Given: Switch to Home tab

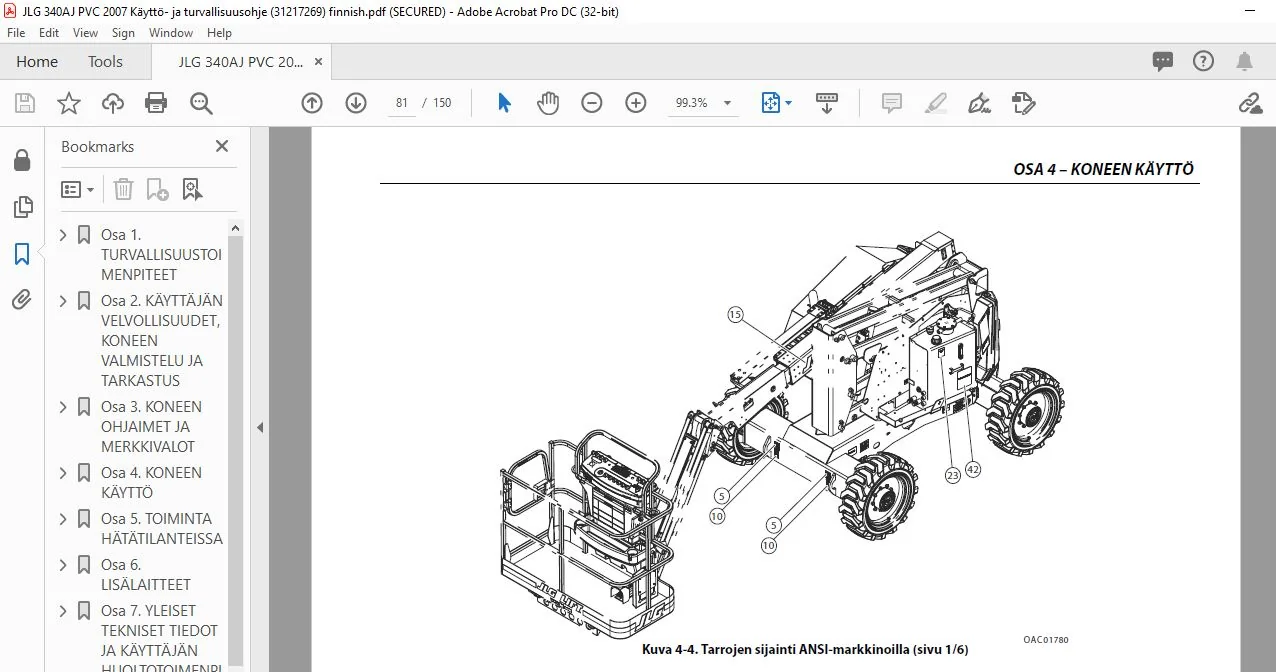Looking at the screenshot, I should (37, 62).
